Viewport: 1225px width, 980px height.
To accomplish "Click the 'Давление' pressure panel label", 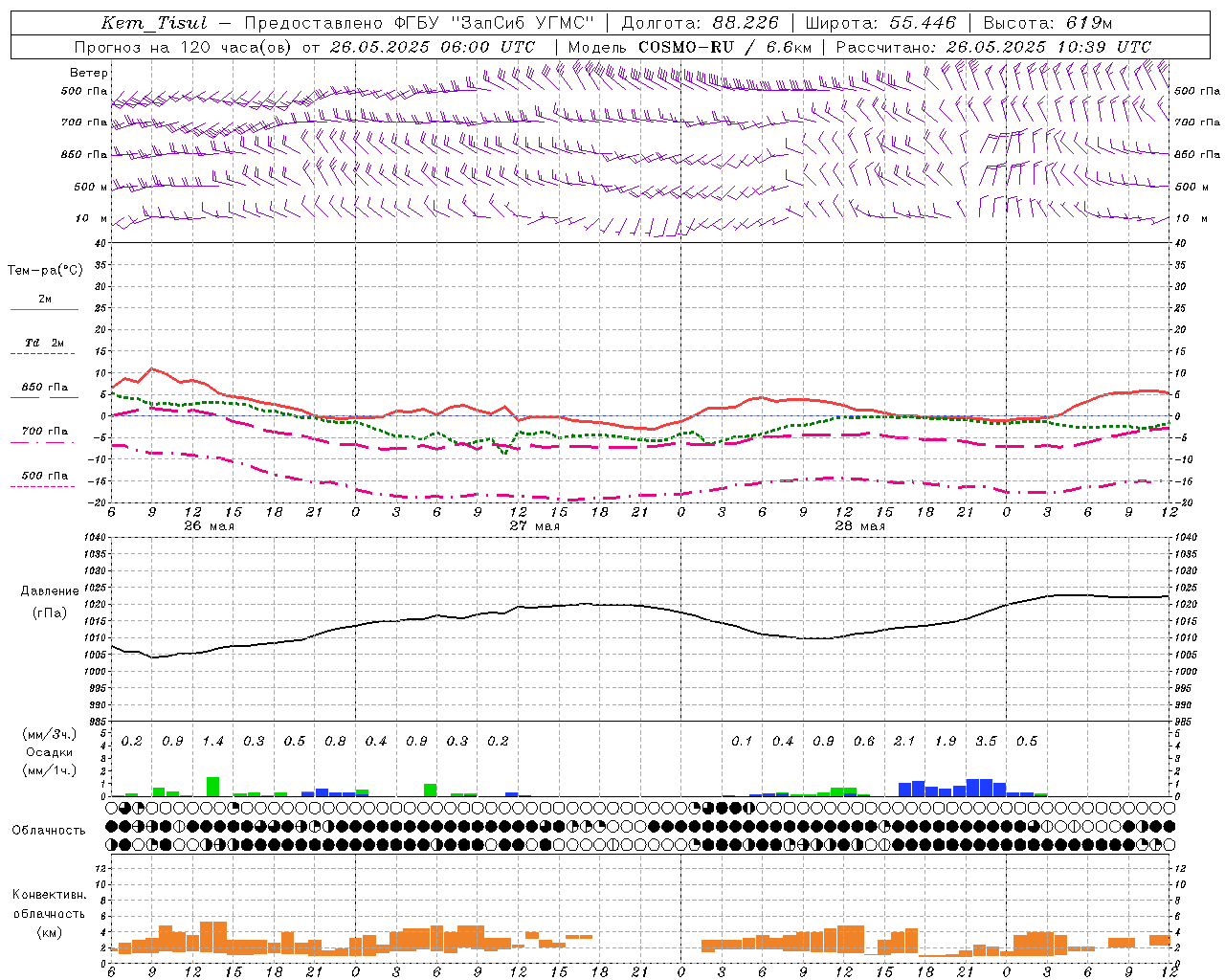I will (50, 590).
